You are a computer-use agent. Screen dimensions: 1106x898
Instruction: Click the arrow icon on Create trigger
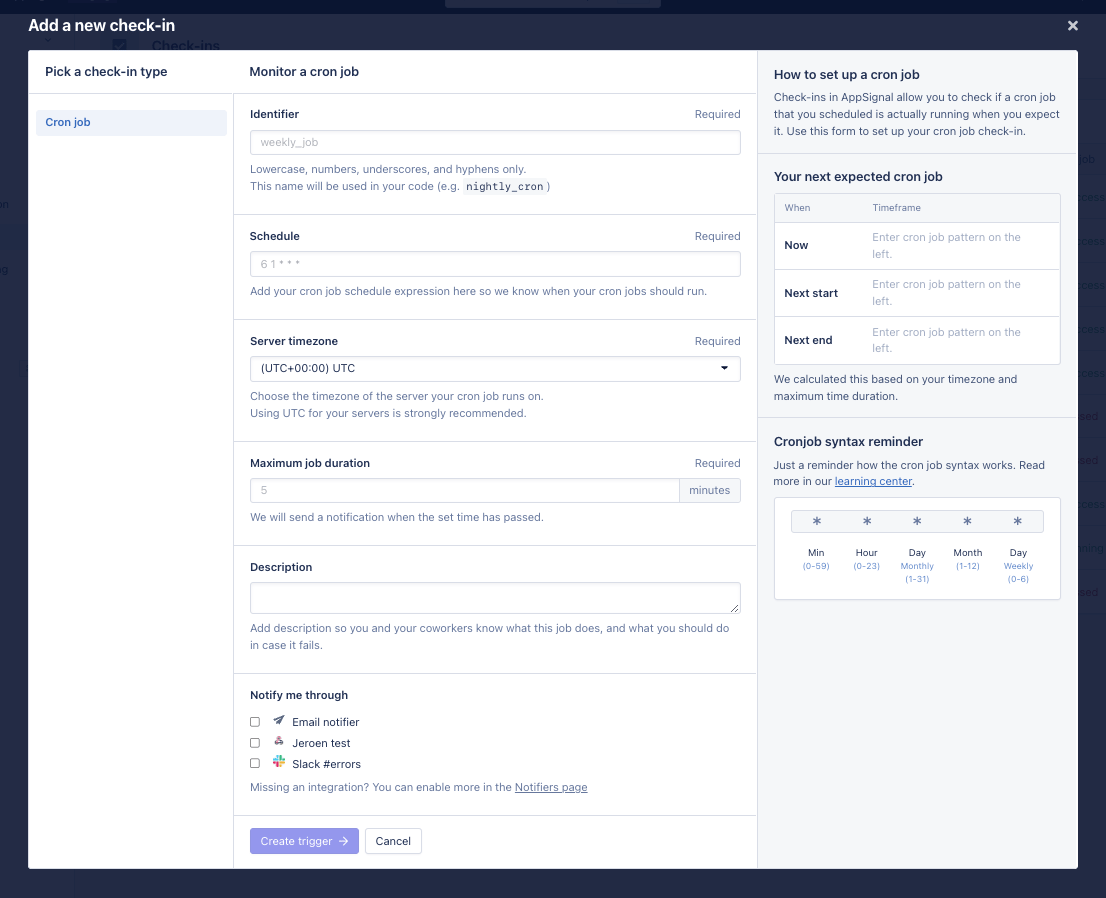(344, 841)
